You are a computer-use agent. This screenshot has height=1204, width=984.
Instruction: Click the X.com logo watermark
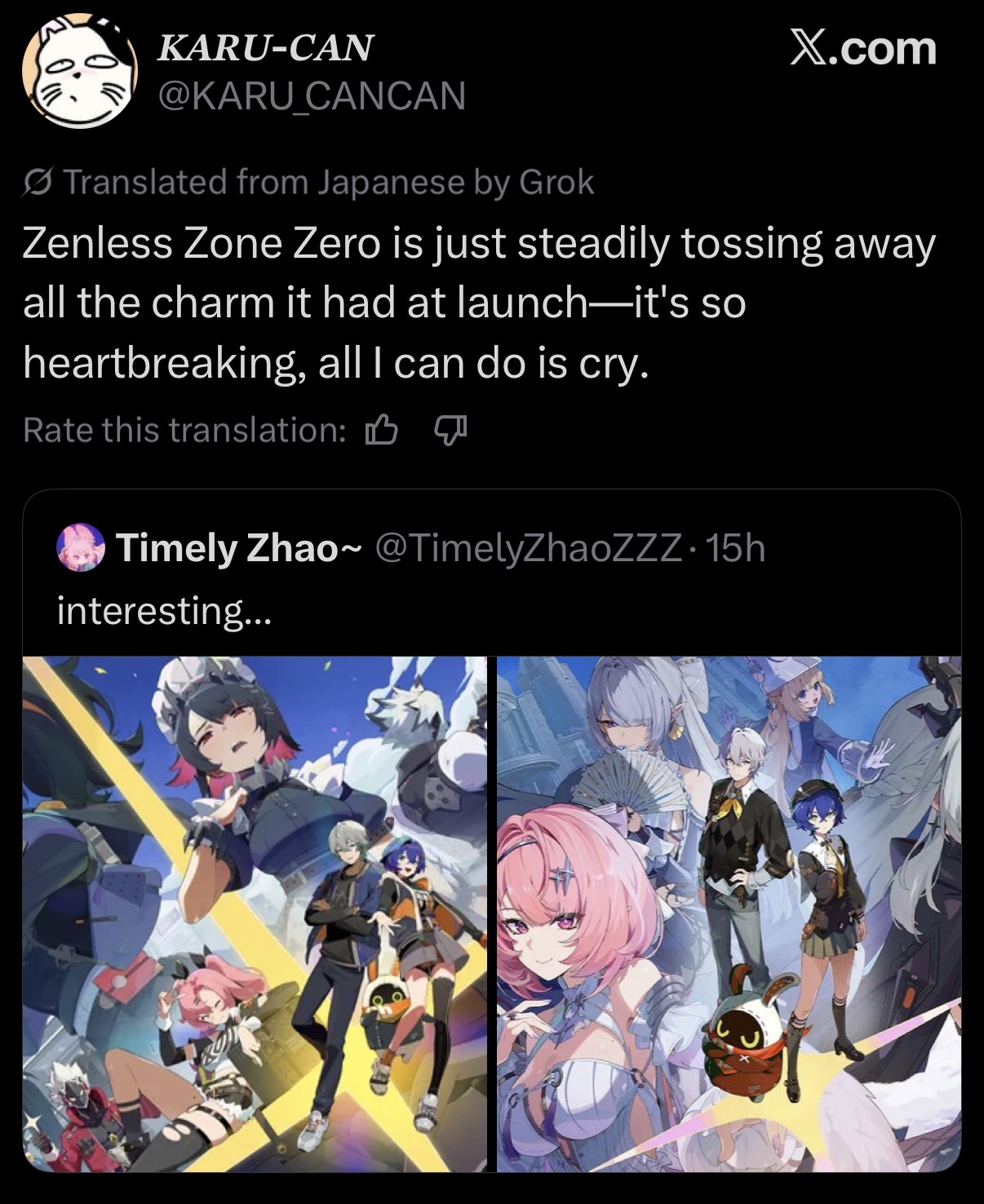(862, 48)
